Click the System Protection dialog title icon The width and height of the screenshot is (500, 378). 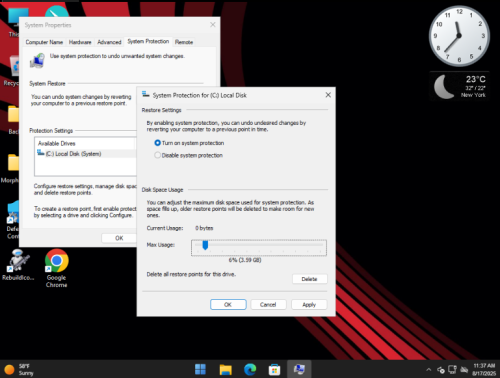(x=145, y=94)
